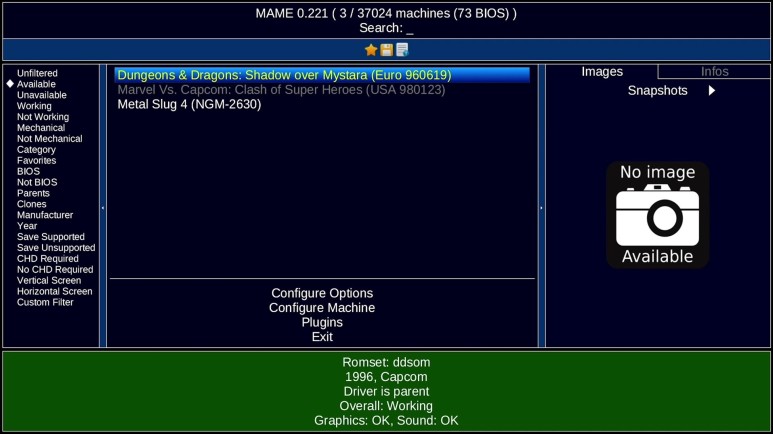The height and width of the screenshot is (434, 773).
Task: Select the Unfiltered filter
Action: pos(37,73)
